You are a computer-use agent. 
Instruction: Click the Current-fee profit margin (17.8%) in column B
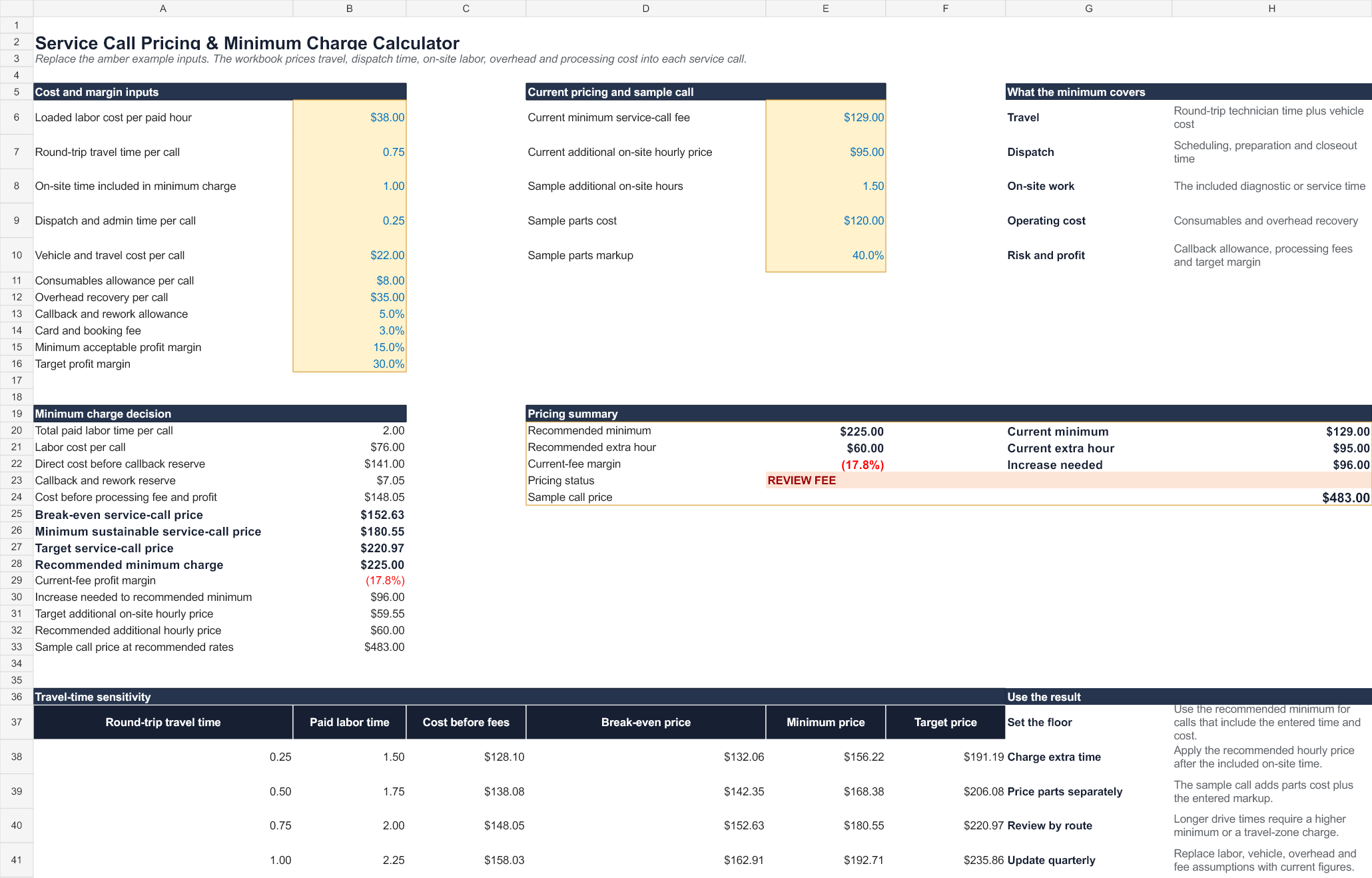tap(350, 580)
